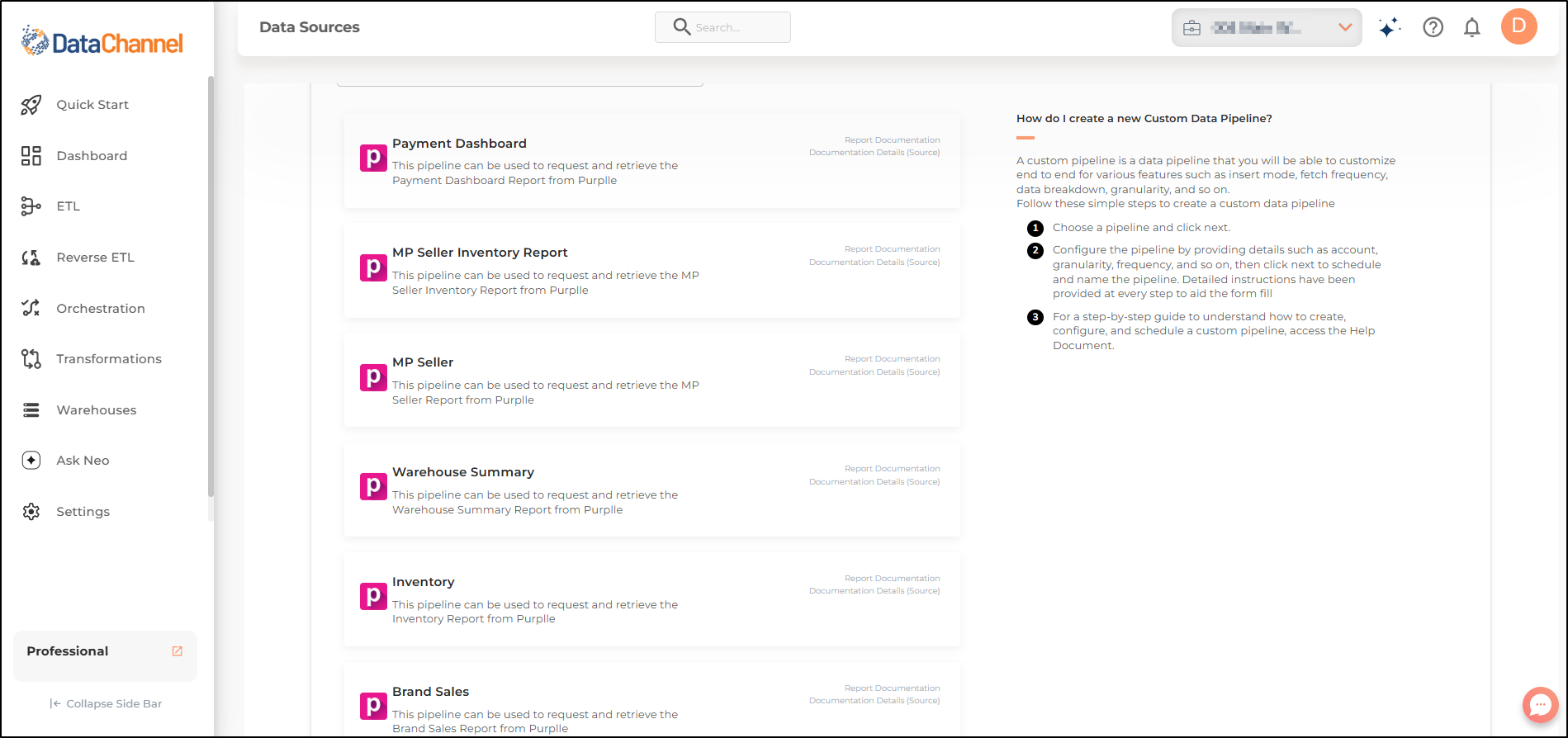Open Documentation Details (Source) for Warehouse Summary
Image resolution: width=1568 pixels, height=738 pixels.
pos(874,482)
